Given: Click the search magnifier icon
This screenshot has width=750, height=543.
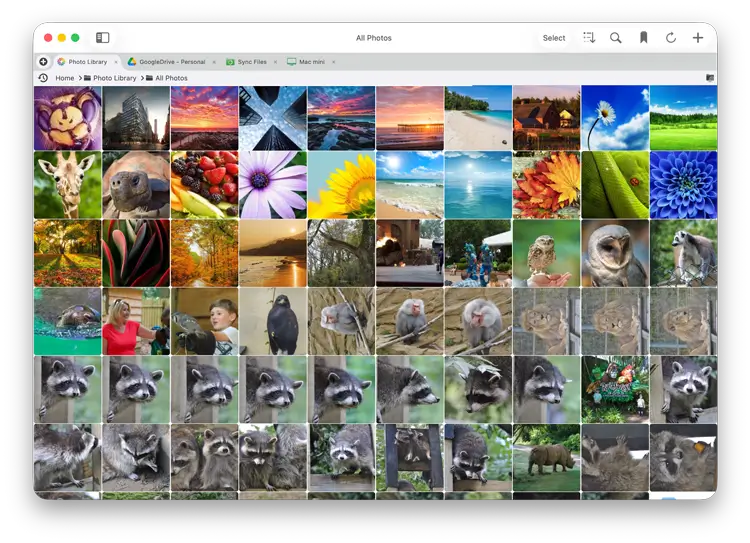Looking at the screenshot, I should coord(616,38).
